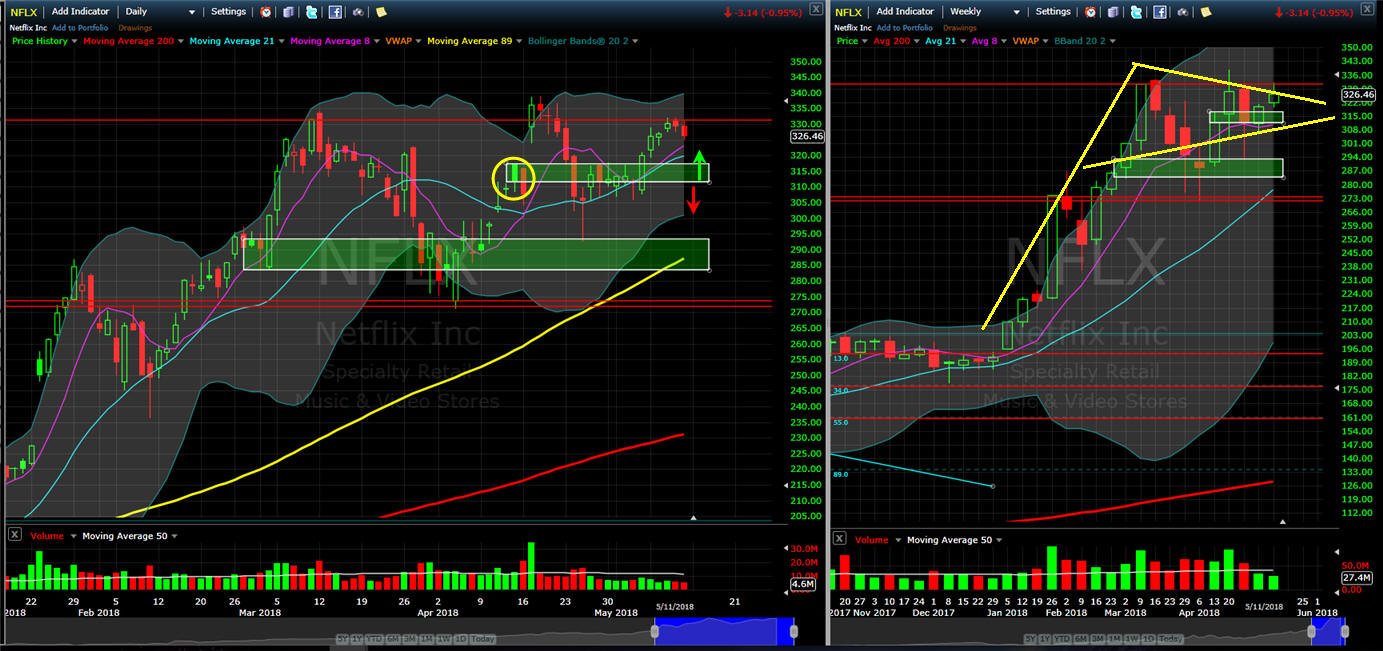Open the yellow sticky note icon in Daily chart
This screenshot has width=1383, height=651.
tap(381, 12)
